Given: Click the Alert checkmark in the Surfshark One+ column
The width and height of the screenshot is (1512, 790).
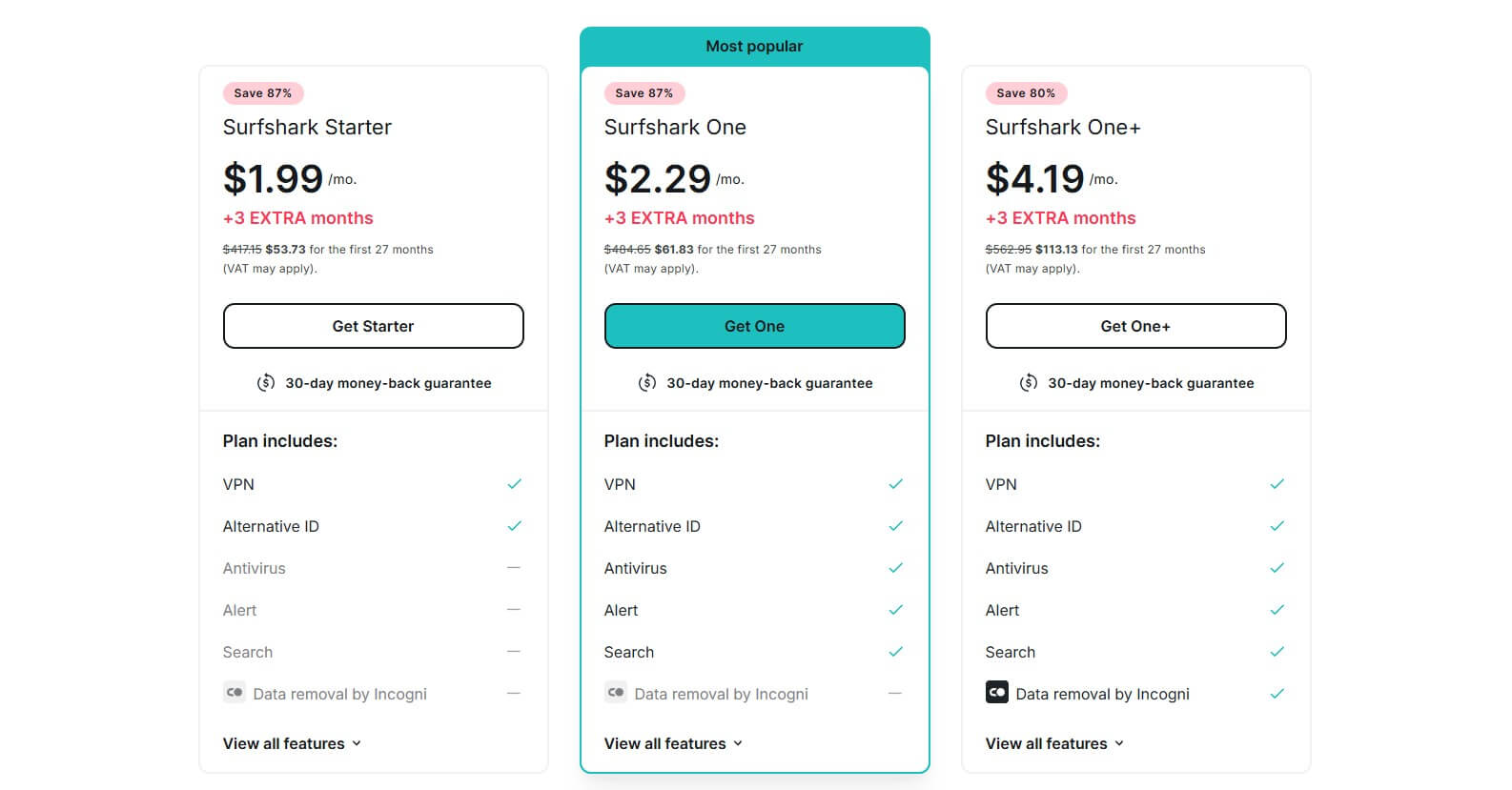Looking at the screenshot, I should (1277, 609).
